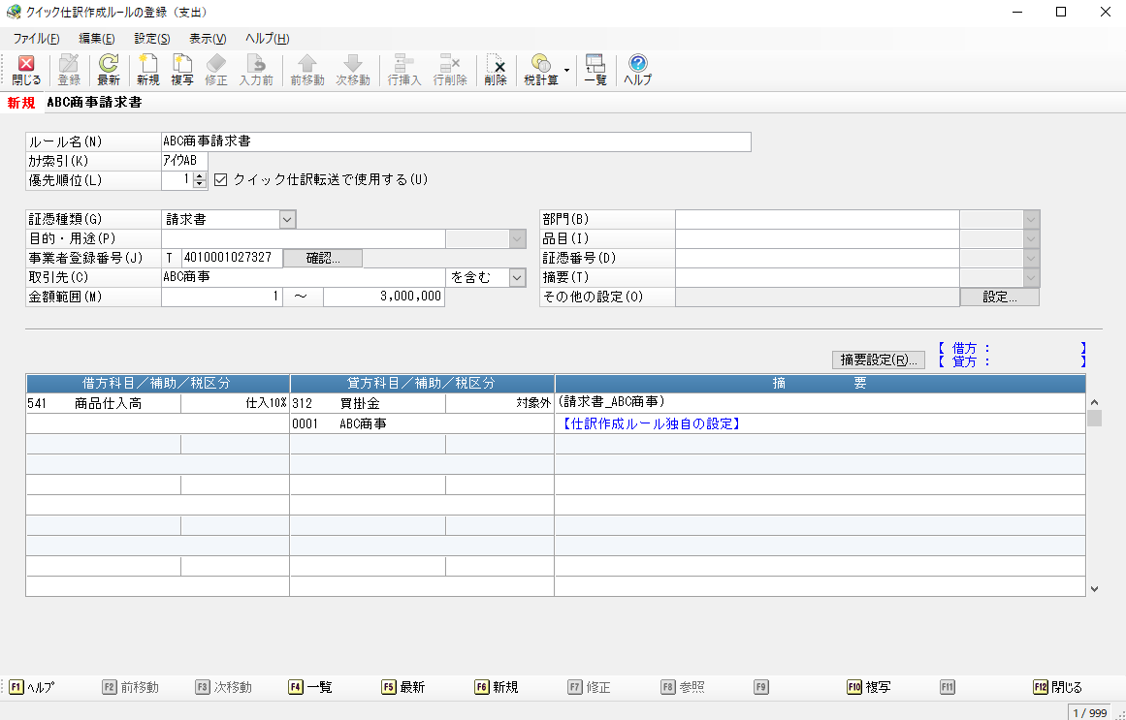This screenshot has height=720, width=1126.
Task: Click the scroll down arrow of journal grid
Action: [1094, 589]
